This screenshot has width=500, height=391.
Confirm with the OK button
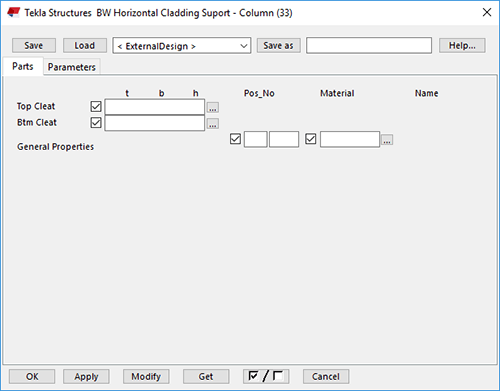[32, 376]
